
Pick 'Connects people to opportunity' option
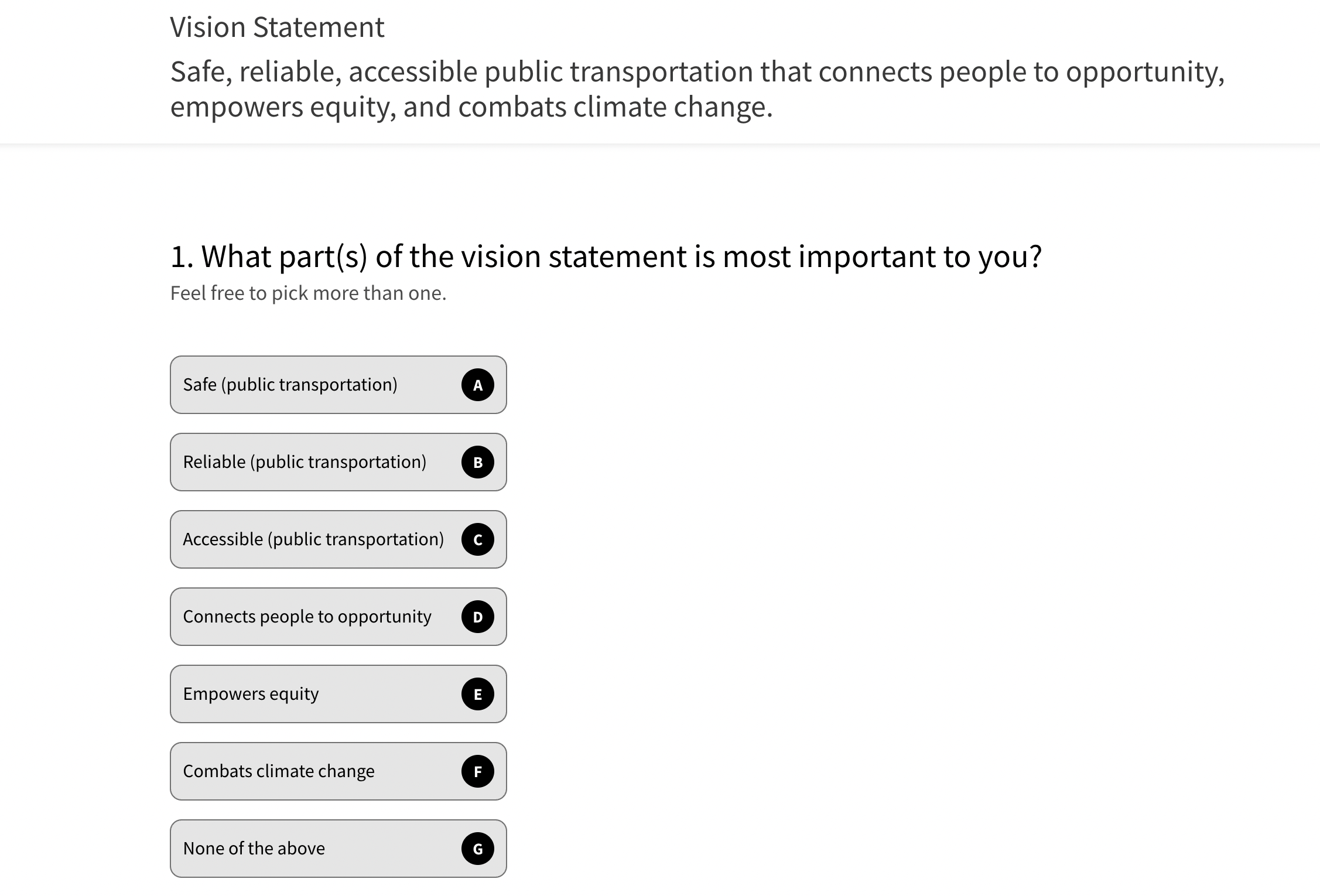pyautogui.click(x=307, y=617)
